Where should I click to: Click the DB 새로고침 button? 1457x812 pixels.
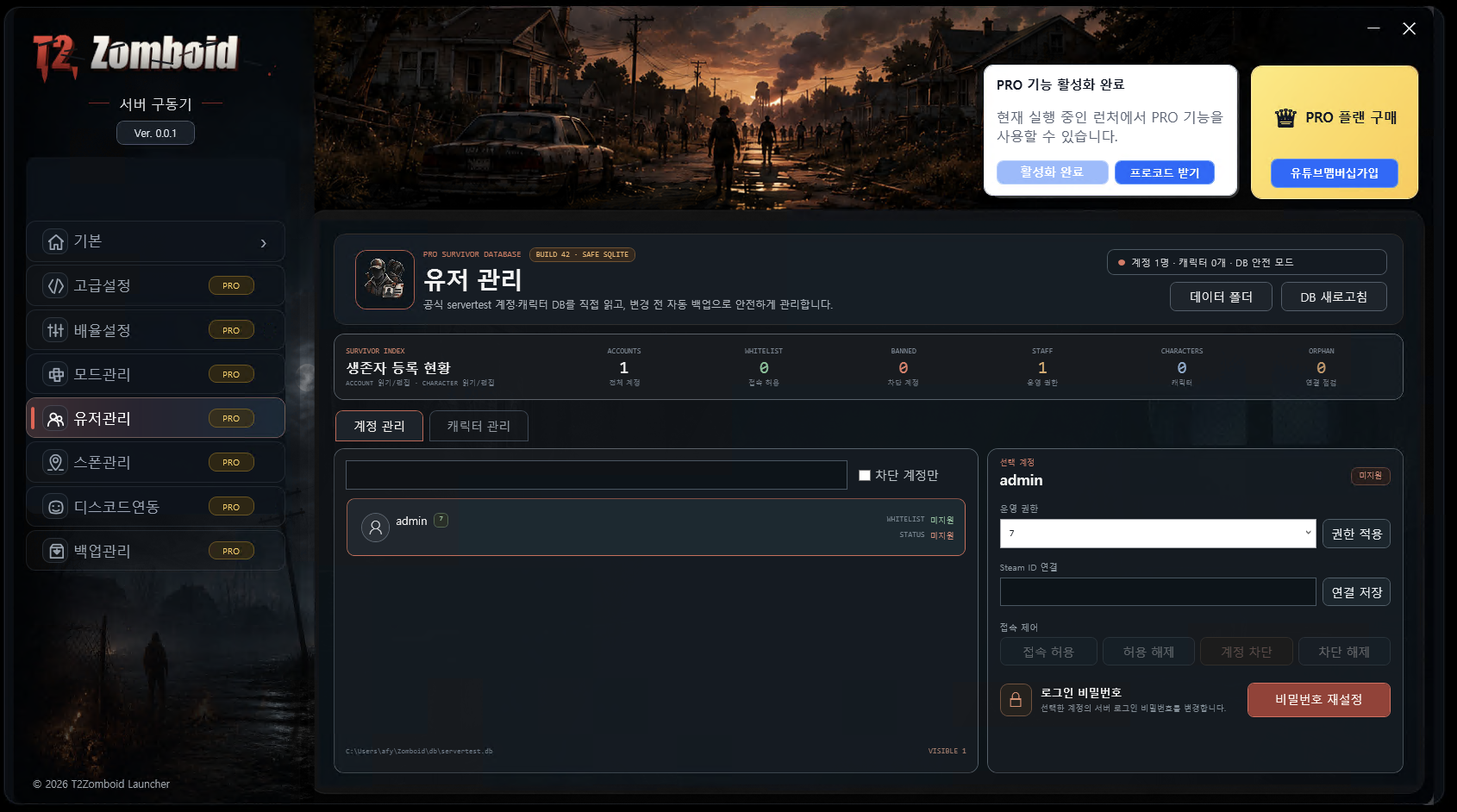[x=1334, y=297]
